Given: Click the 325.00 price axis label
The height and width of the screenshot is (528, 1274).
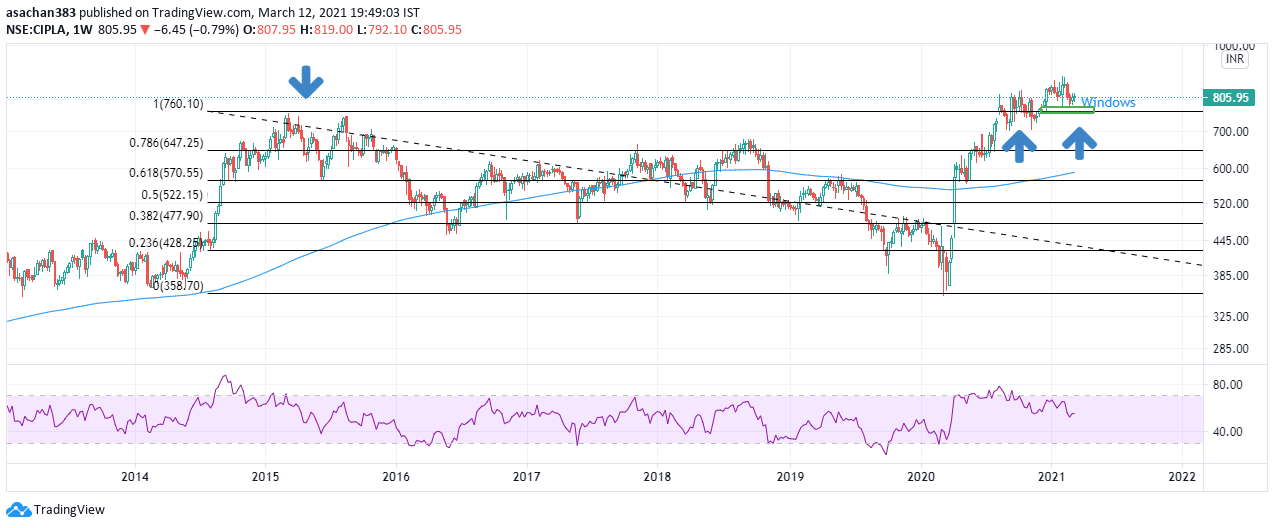Looking at the screenshot, I should tap(1230, 316).
